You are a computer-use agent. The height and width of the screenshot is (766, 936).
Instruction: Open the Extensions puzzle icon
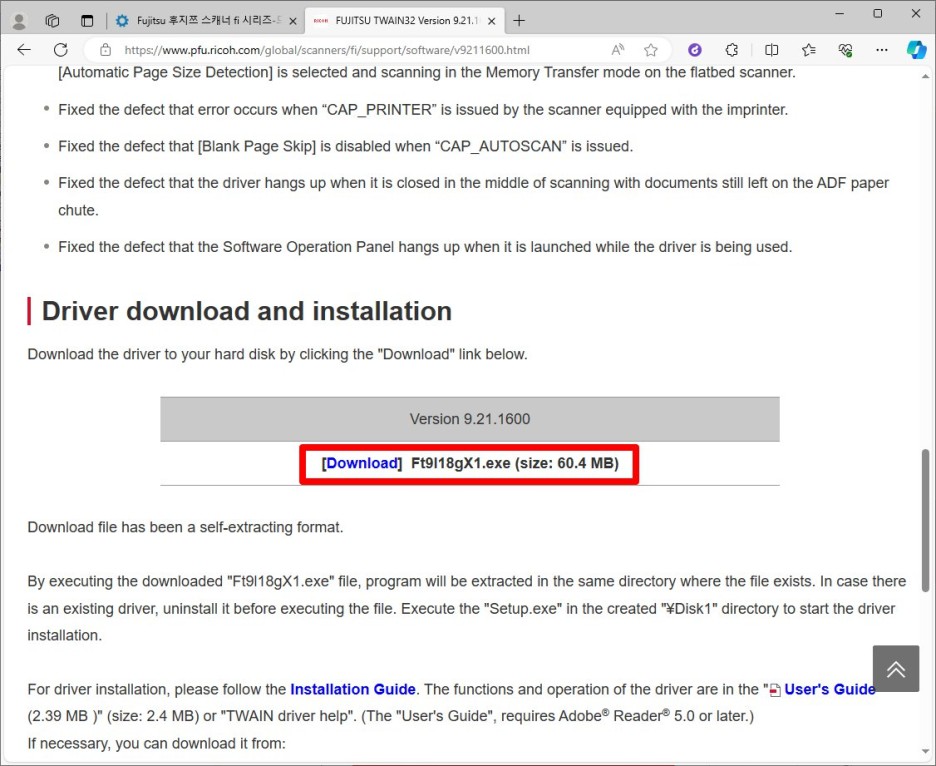pos(732,50)
